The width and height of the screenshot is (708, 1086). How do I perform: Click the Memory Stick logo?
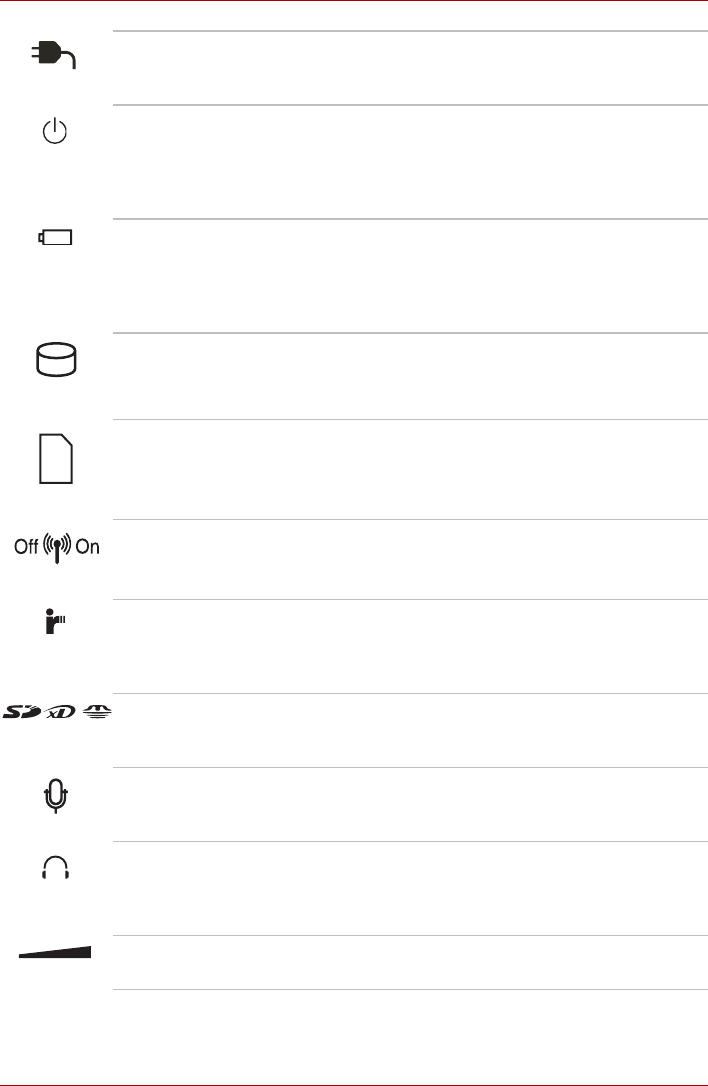(x=97, y=711)
